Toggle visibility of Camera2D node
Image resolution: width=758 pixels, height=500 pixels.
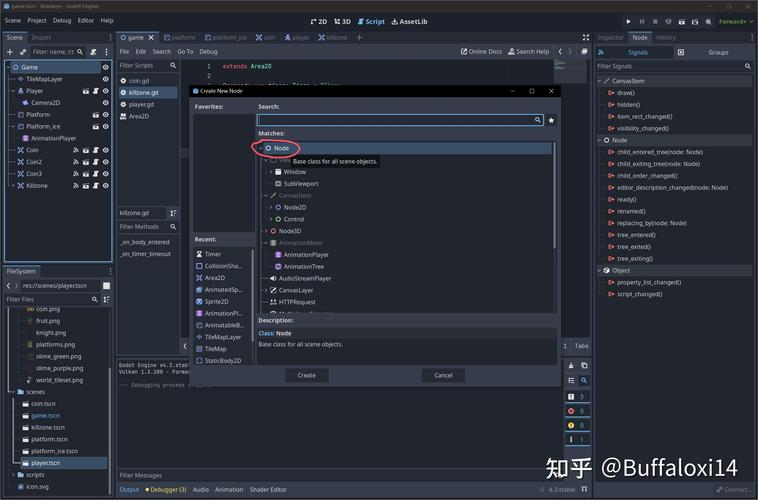105,103
